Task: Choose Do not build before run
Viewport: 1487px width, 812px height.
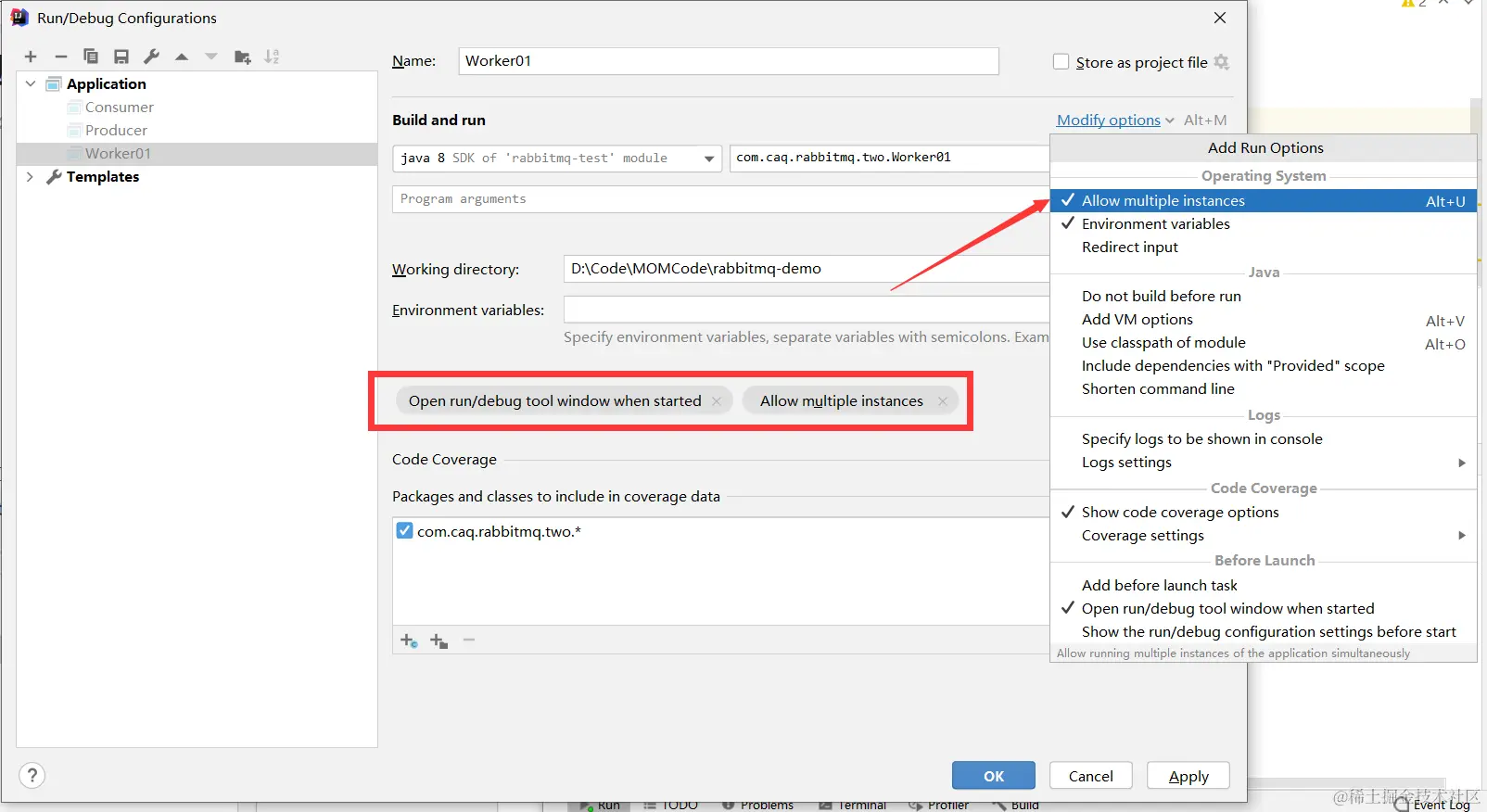Action: click(x=1264, y=296)
